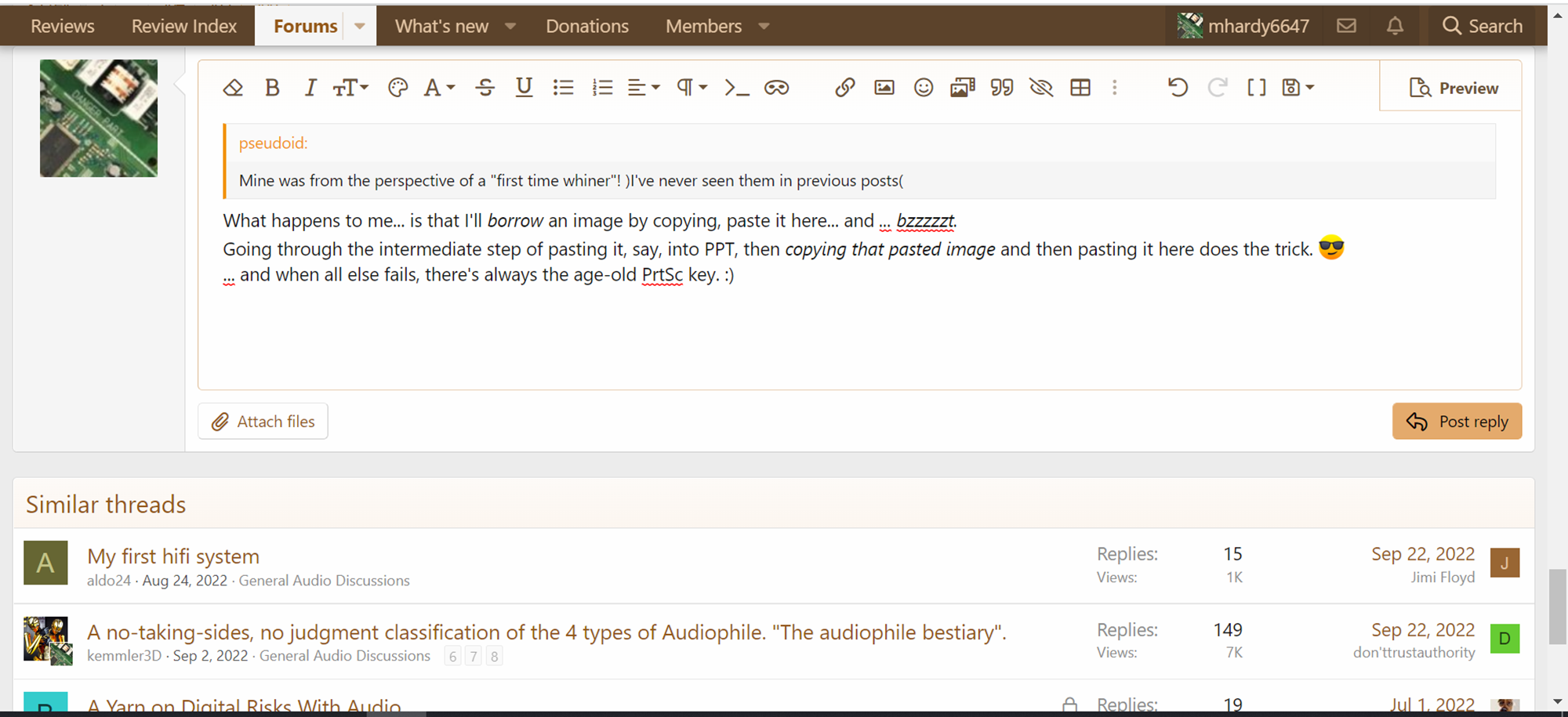Open the text alignment dropdown
1568x717 pixels.
644,88
